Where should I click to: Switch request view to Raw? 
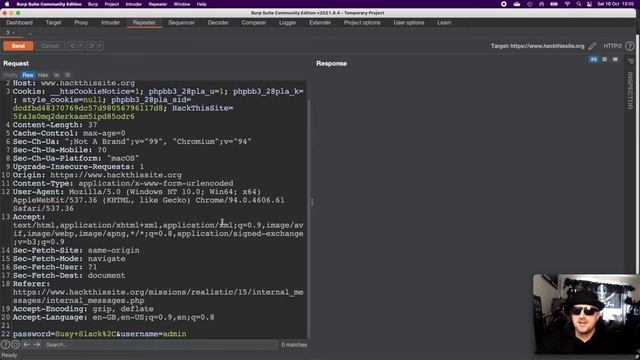[x=28, y=75]
